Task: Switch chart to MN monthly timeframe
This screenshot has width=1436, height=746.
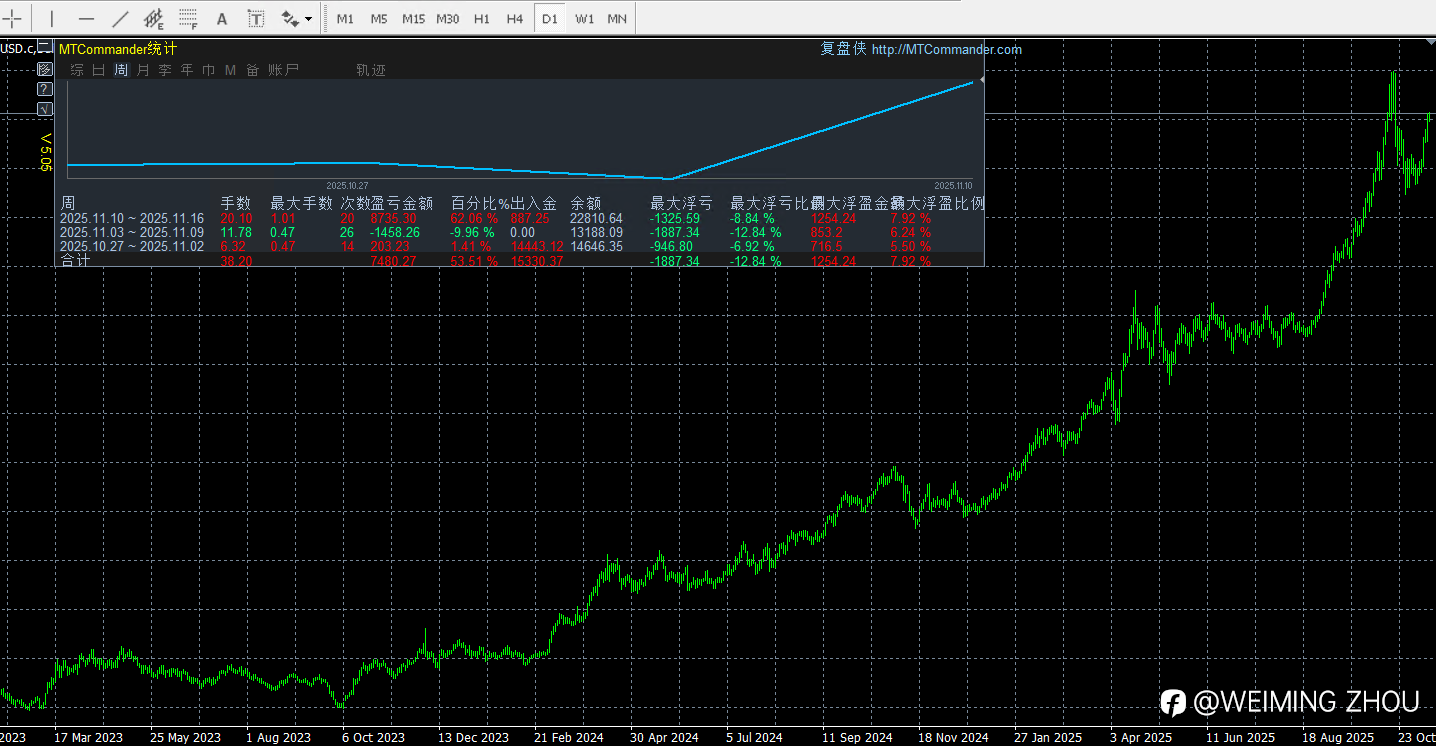Action: [618, 18]
